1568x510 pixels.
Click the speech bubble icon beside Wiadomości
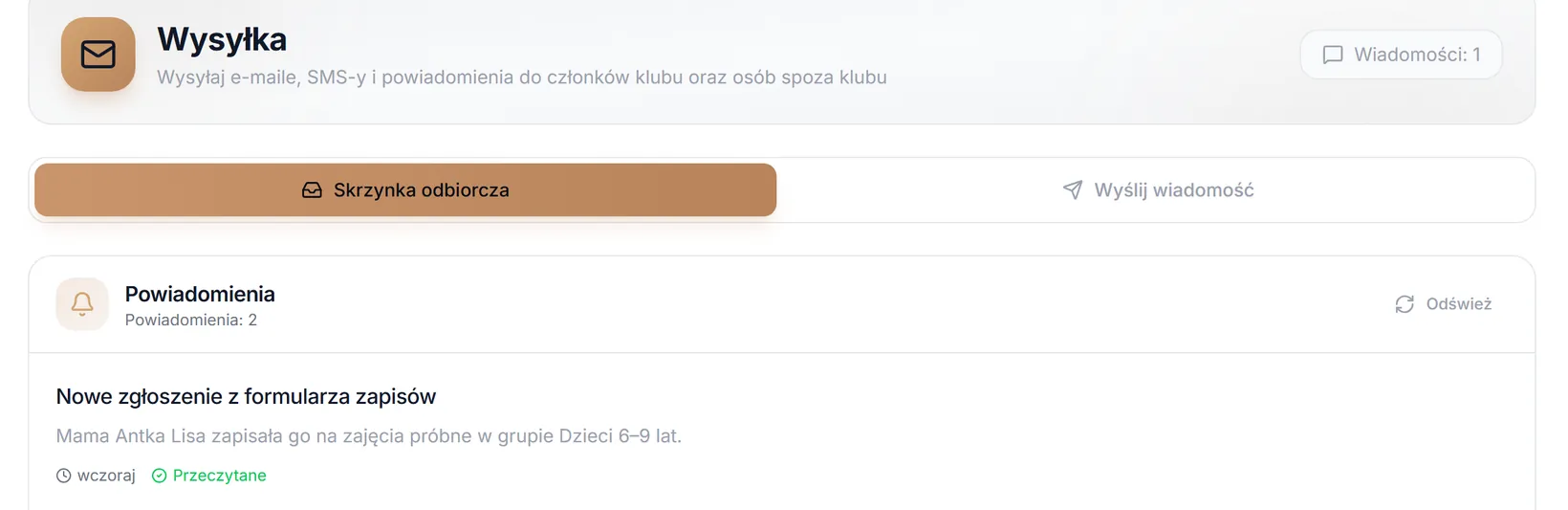[1333, 55]
